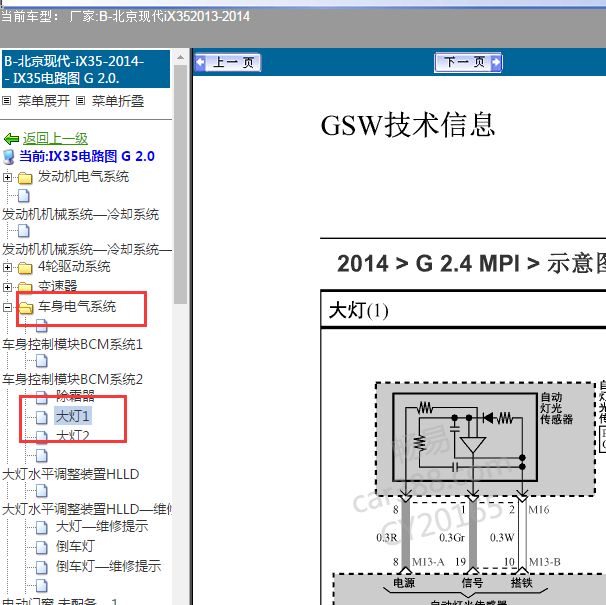The image size is (606, 605).
Task: Open 发动机机械系统—冷却系统 document
Action: click(x=81, y=215)
